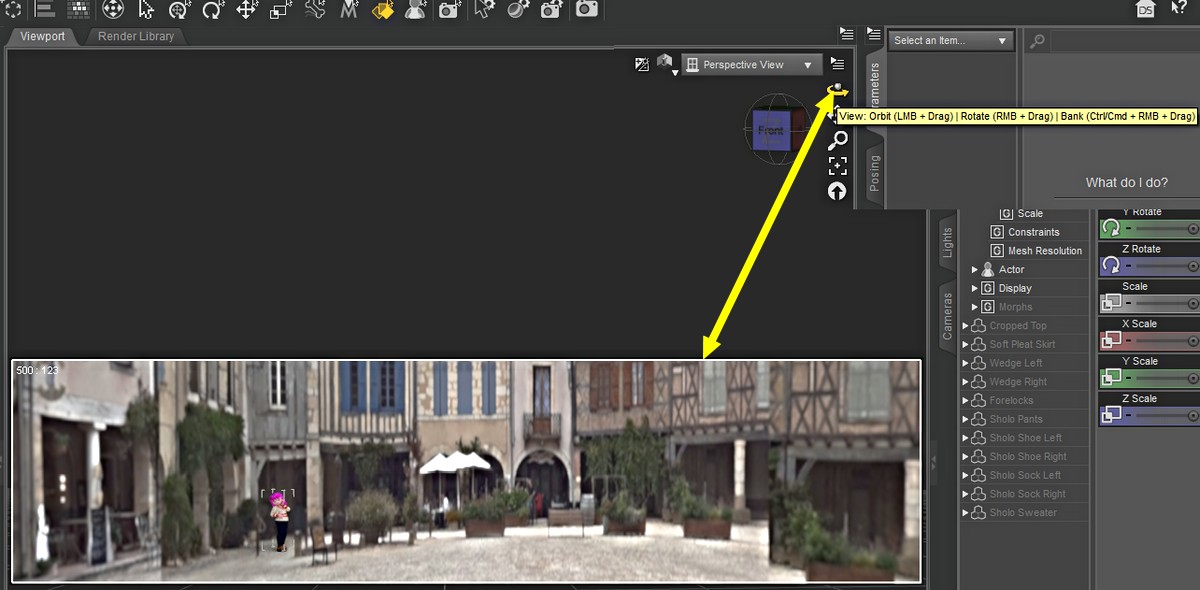The width and height of the screenshot is (1200, 590).
Task: Click the Reset view up-arrow icon
Action: pyautogui.click(x=838, y=191)
